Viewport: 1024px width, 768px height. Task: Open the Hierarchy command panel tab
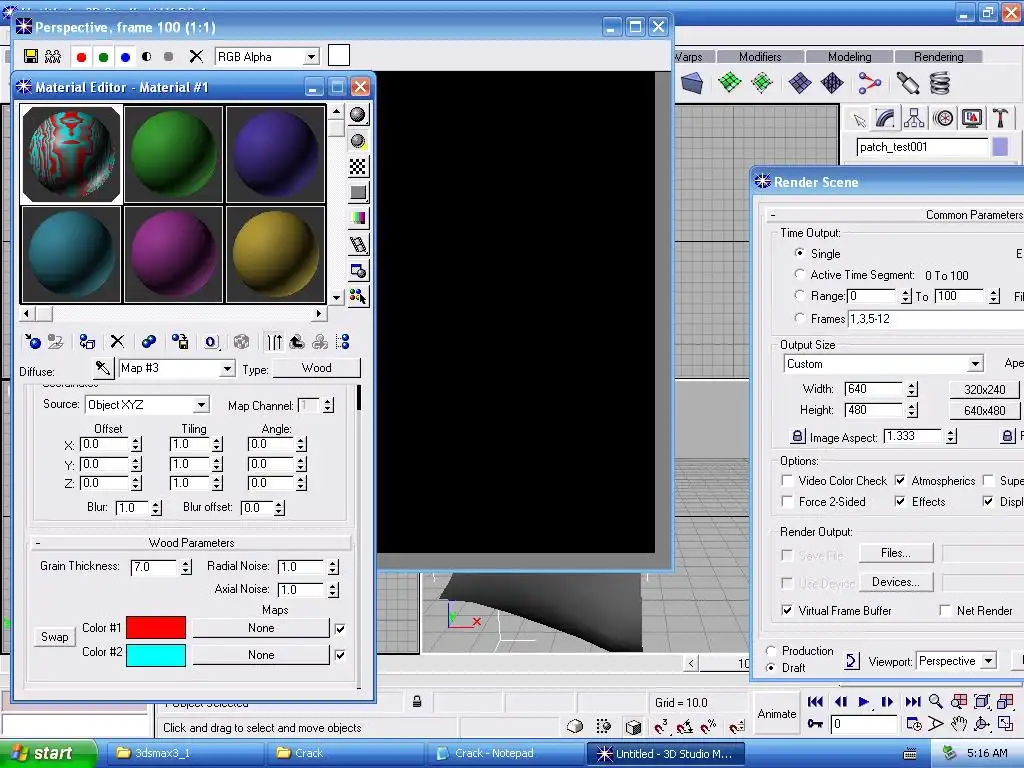click(914, 118)
